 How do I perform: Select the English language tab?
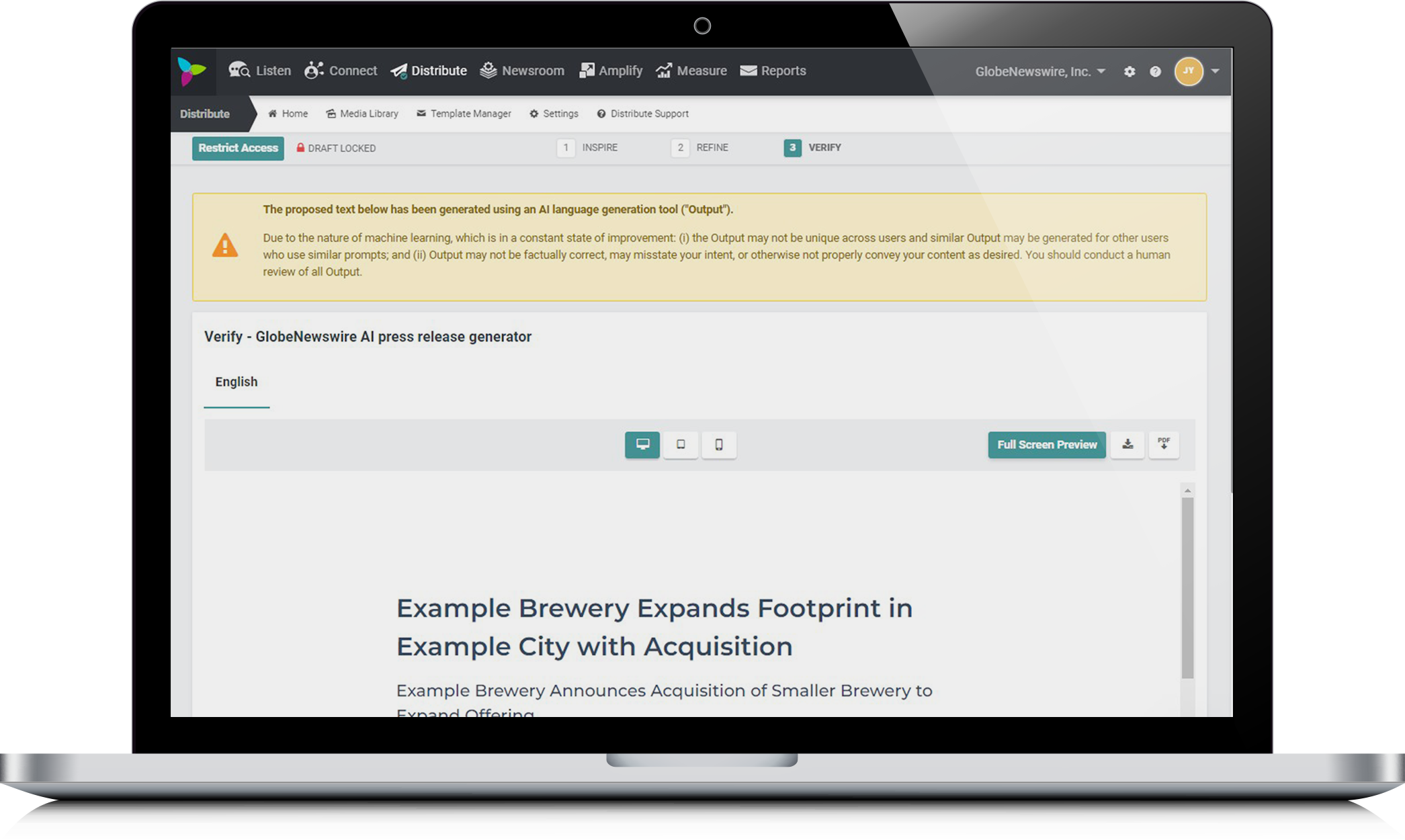[237, 381]
